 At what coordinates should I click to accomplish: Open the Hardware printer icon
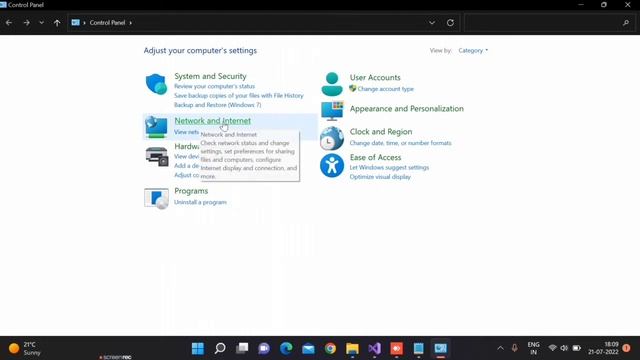157,156
